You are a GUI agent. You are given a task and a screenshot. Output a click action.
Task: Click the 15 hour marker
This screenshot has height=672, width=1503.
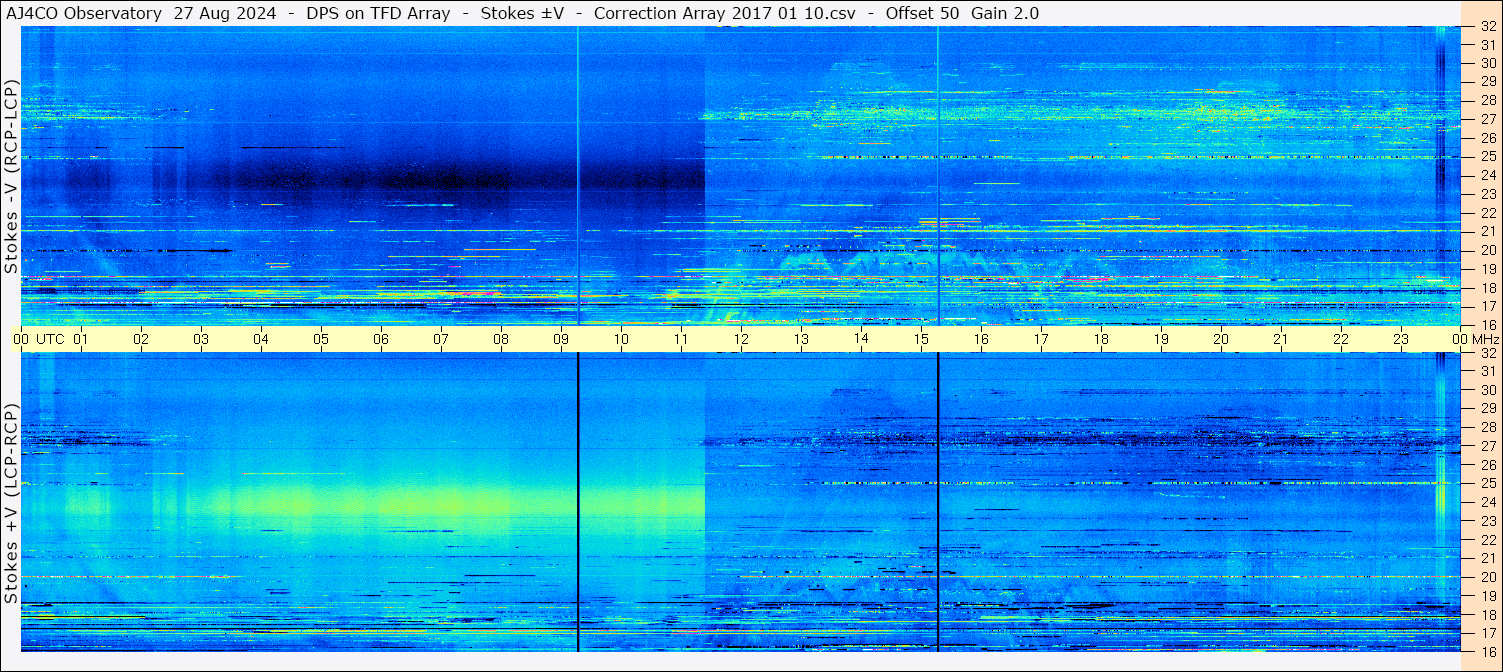coord(921,339)
